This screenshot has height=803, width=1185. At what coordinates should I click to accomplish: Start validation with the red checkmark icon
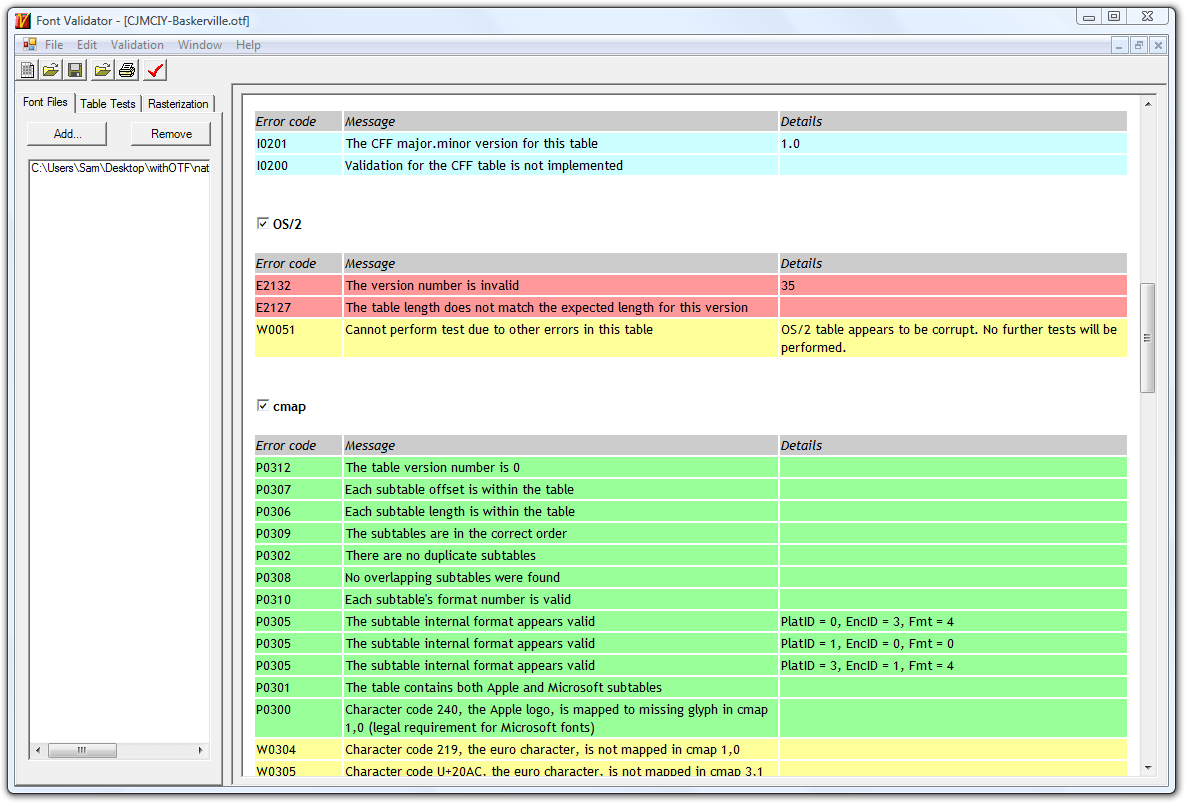pos(155,70)
